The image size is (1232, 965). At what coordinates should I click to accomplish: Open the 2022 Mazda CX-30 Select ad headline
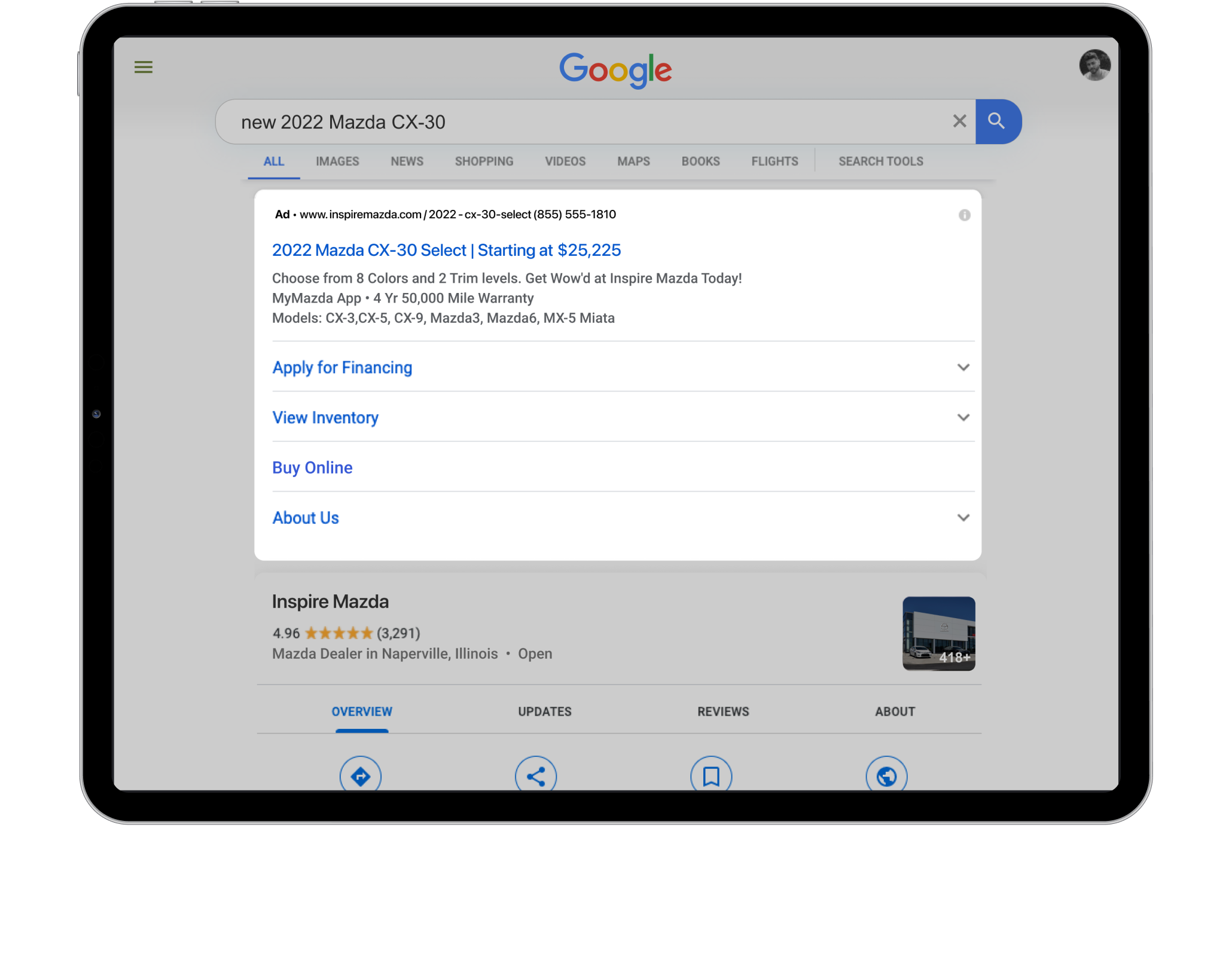[x=446, y=250]
